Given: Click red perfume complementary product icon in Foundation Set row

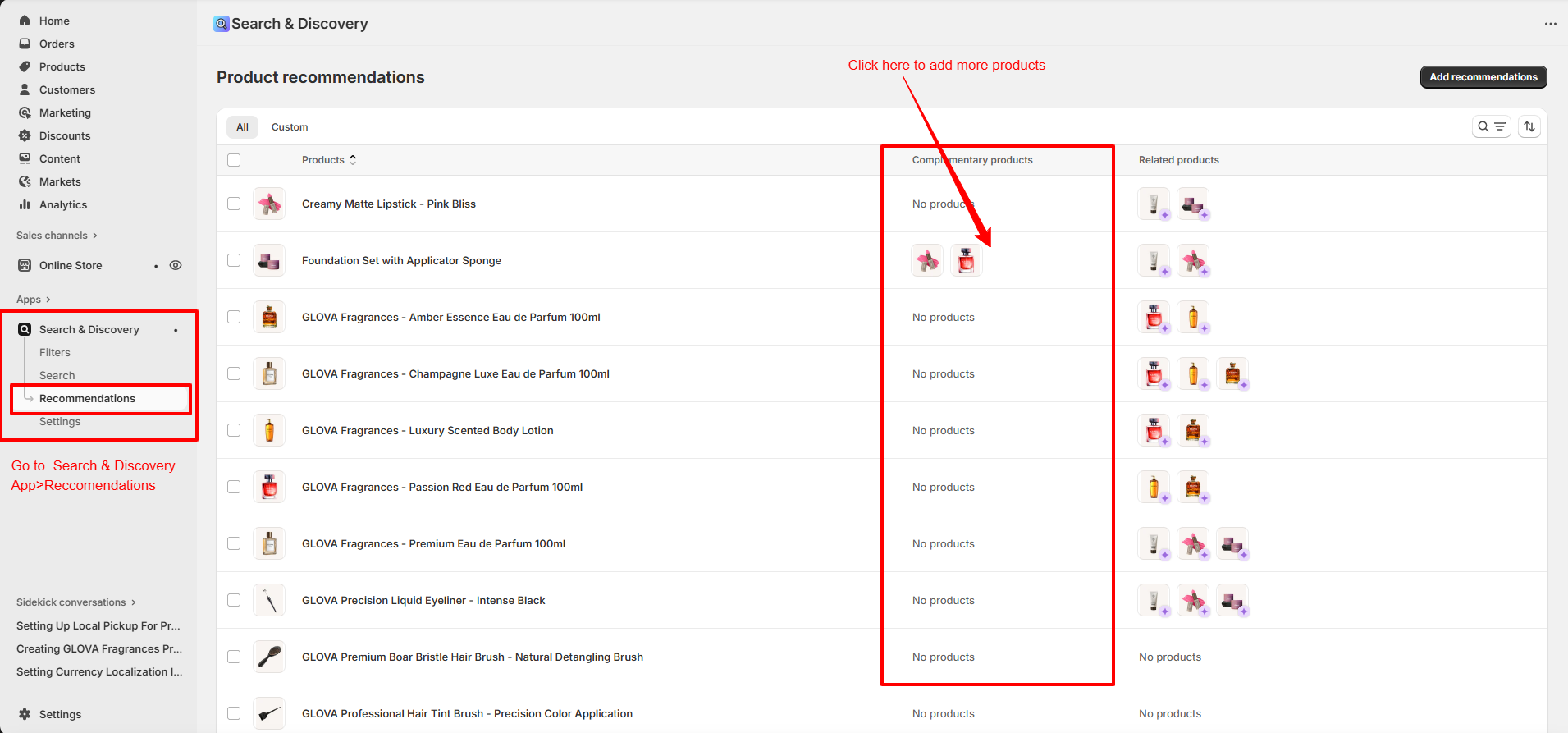Looking at the screenshot, I should pyautogui.click(x=967, y=260).
